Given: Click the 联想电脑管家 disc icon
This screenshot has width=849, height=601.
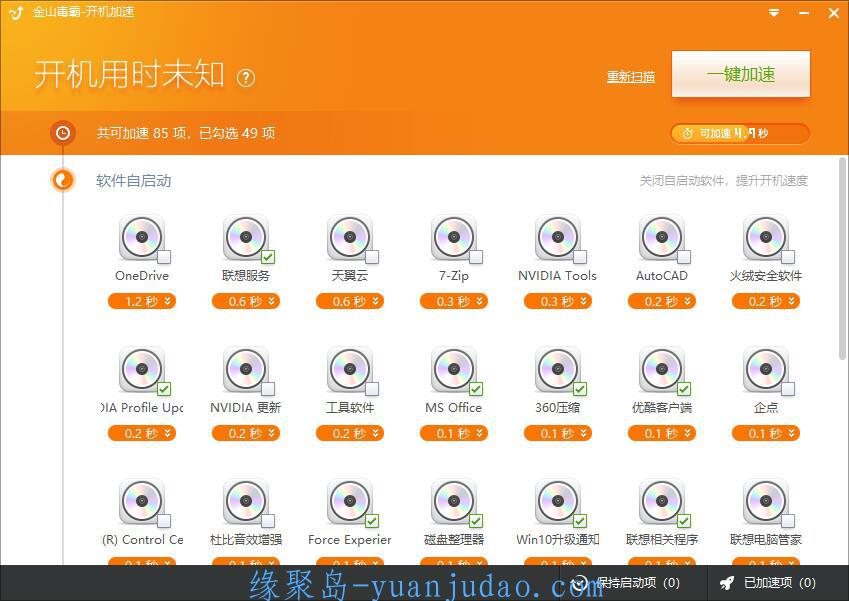Looking at the screenshot, I should [766, 501].
